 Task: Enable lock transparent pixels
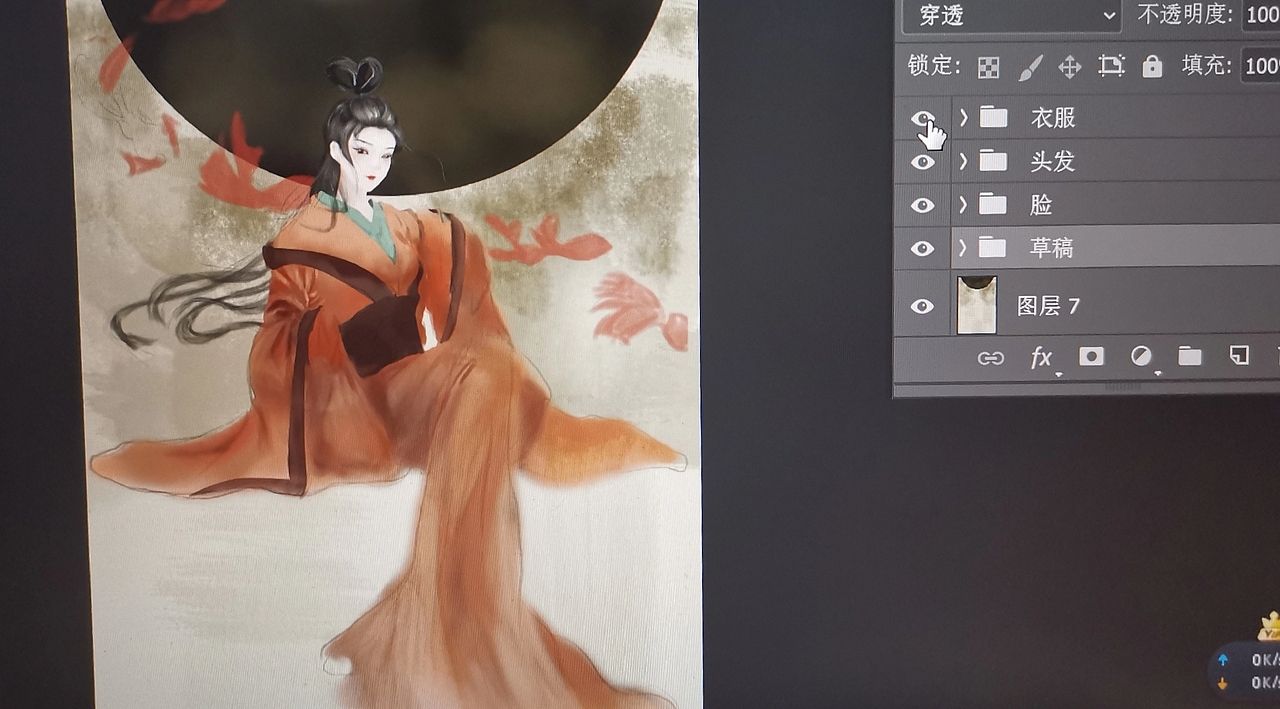[x=988, y=66]
